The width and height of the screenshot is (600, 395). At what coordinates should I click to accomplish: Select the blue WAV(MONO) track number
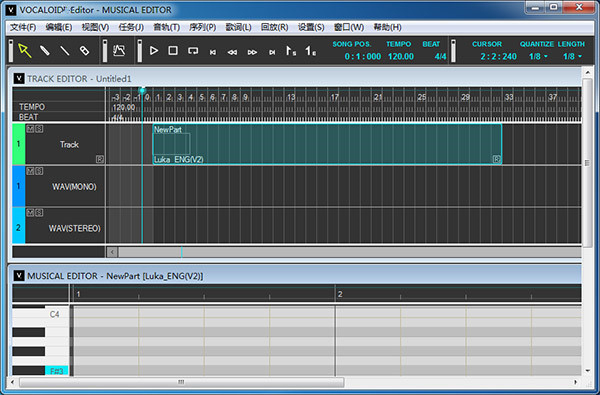coord(19,186)
